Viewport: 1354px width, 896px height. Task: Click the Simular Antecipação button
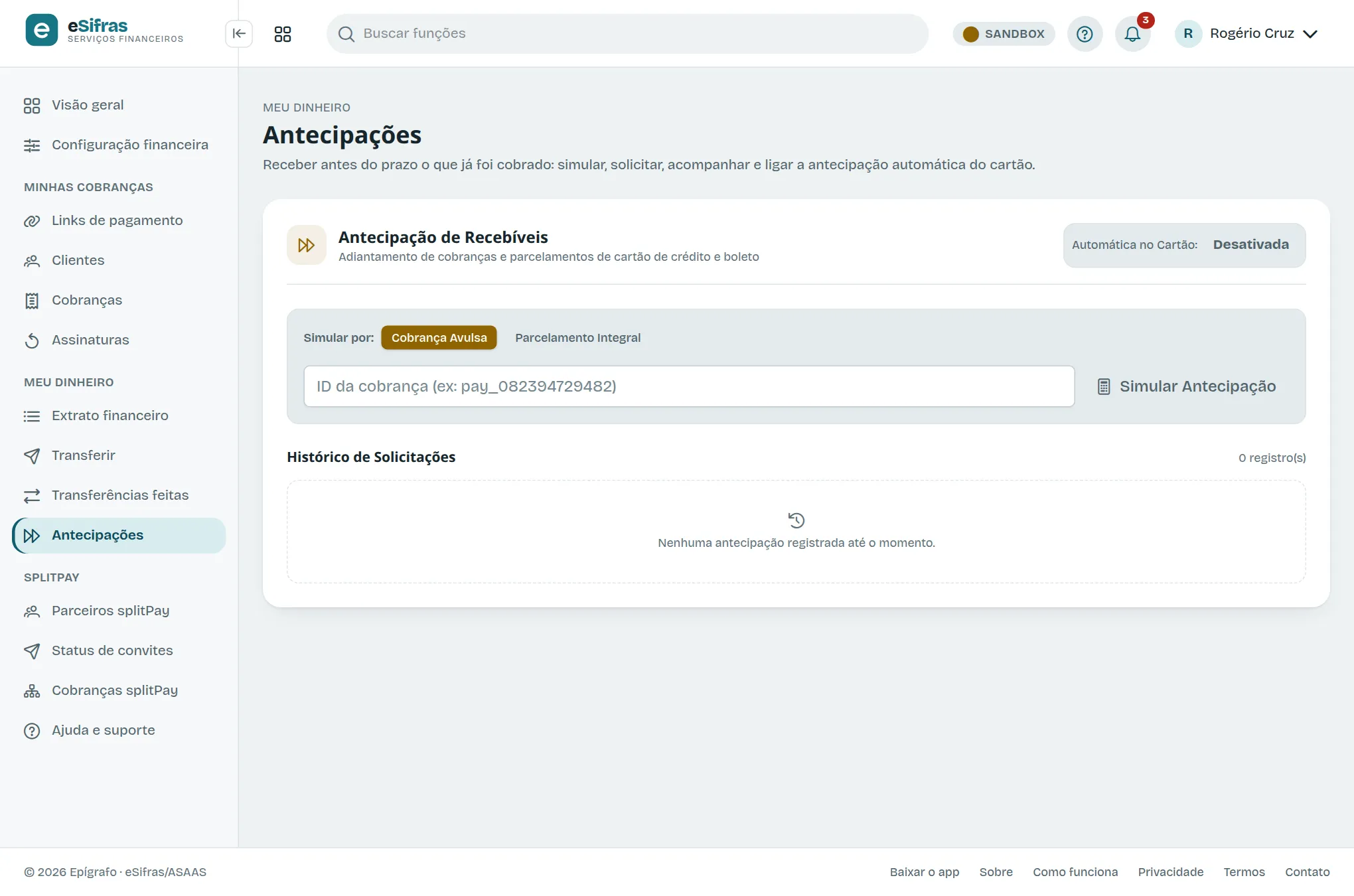tap(1186, 386)
